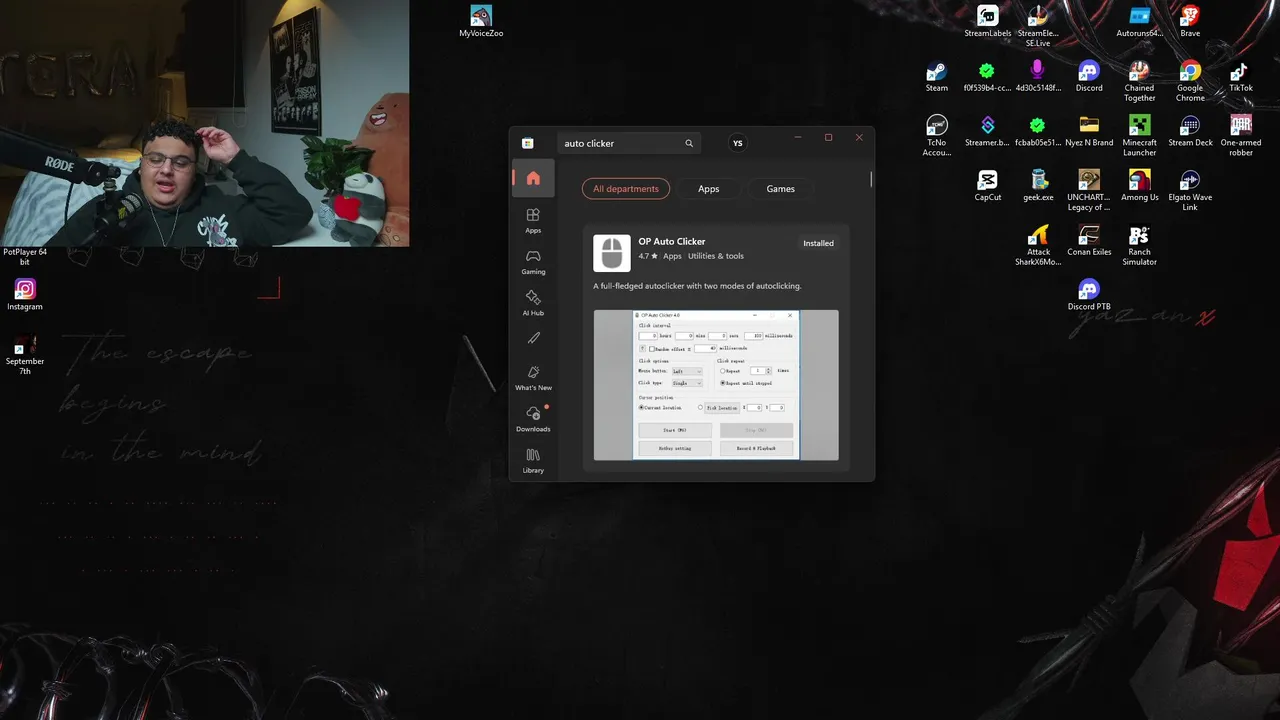Click the Utilities & tools category text

click(x=716, y=256)
